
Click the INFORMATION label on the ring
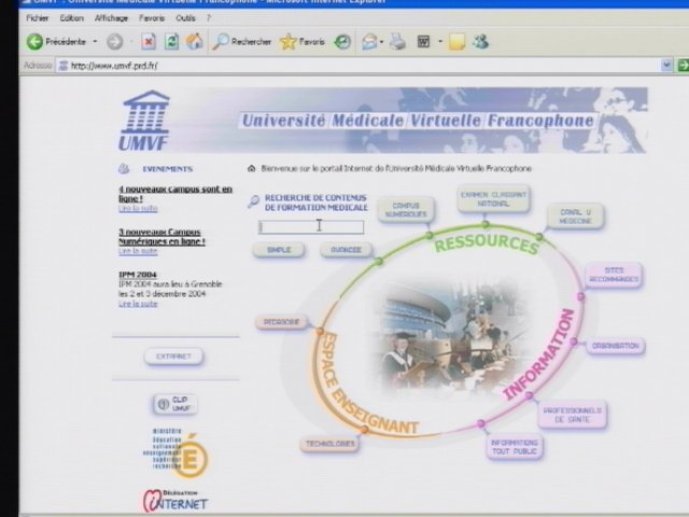pyautogui.click(x=539, y=354)
